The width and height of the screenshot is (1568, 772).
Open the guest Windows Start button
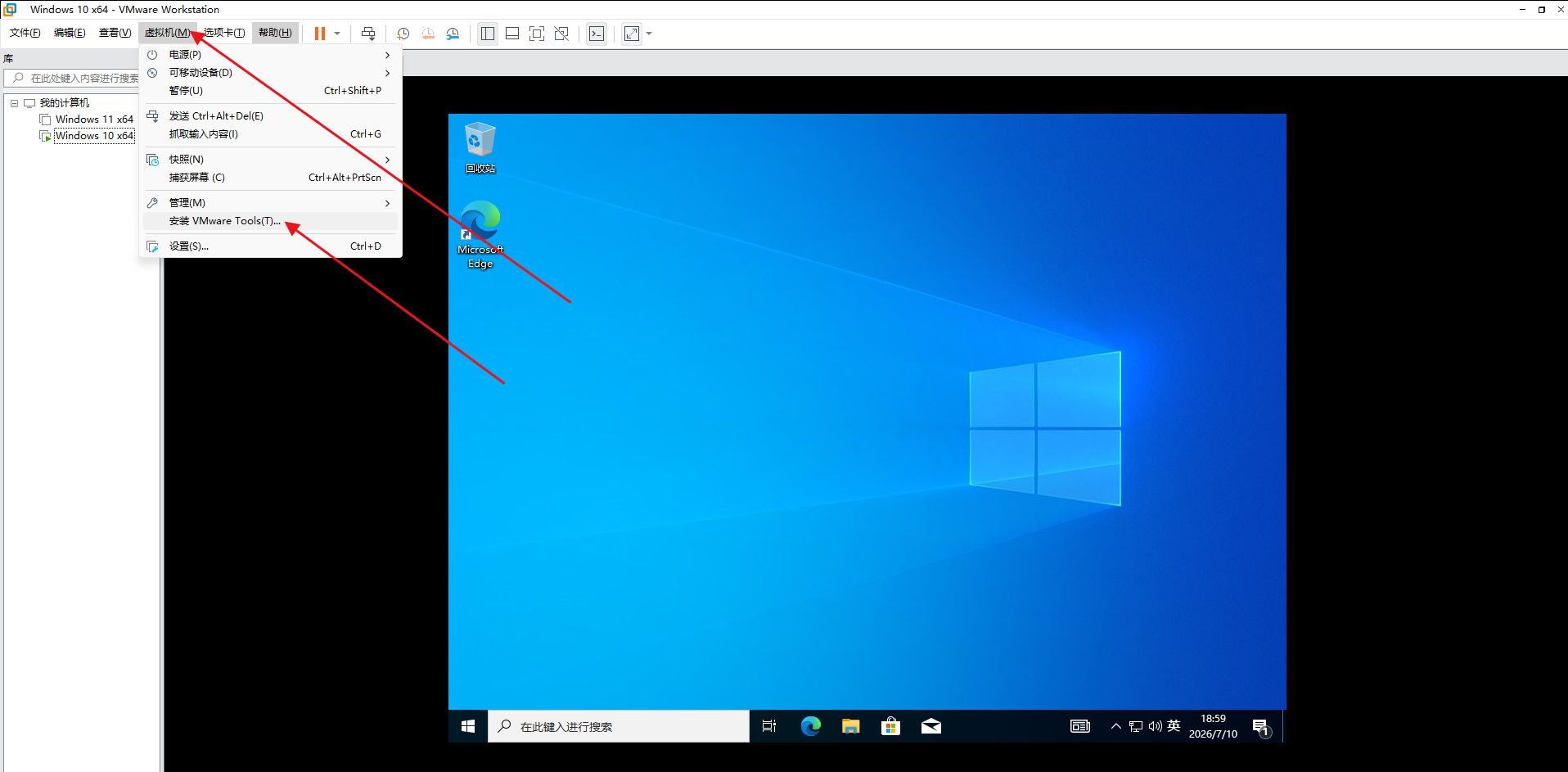(468, 726)
